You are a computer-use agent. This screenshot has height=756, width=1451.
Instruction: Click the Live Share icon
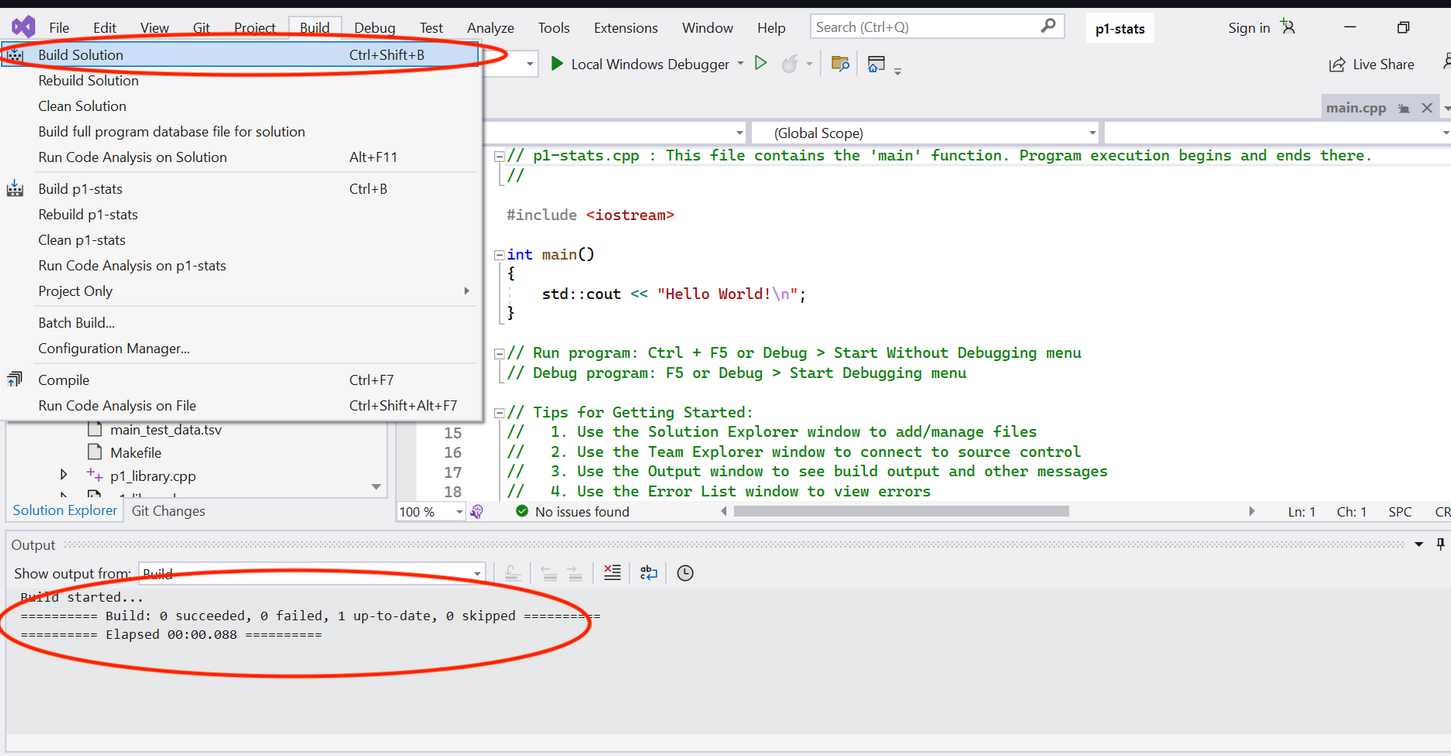tap(1337, 64)
